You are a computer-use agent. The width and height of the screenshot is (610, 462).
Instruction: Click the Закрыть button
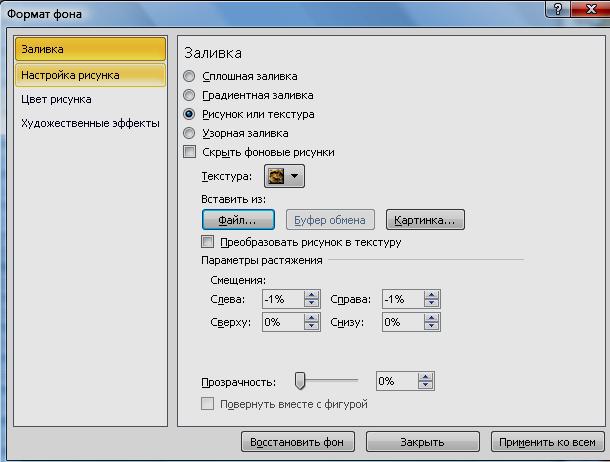[422, 442]
